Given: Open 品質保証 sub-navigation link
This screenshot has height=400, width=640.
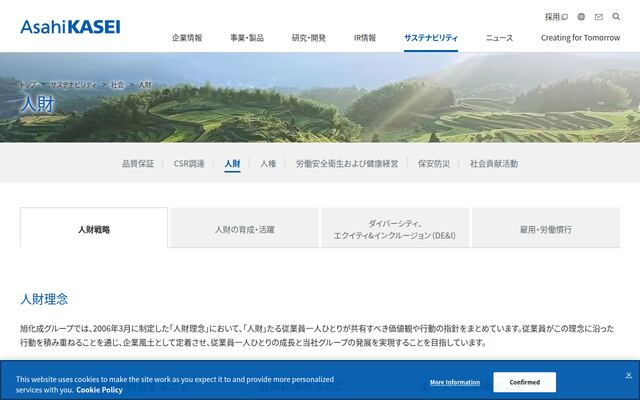Looking at the screenshot, I should 138,164.
